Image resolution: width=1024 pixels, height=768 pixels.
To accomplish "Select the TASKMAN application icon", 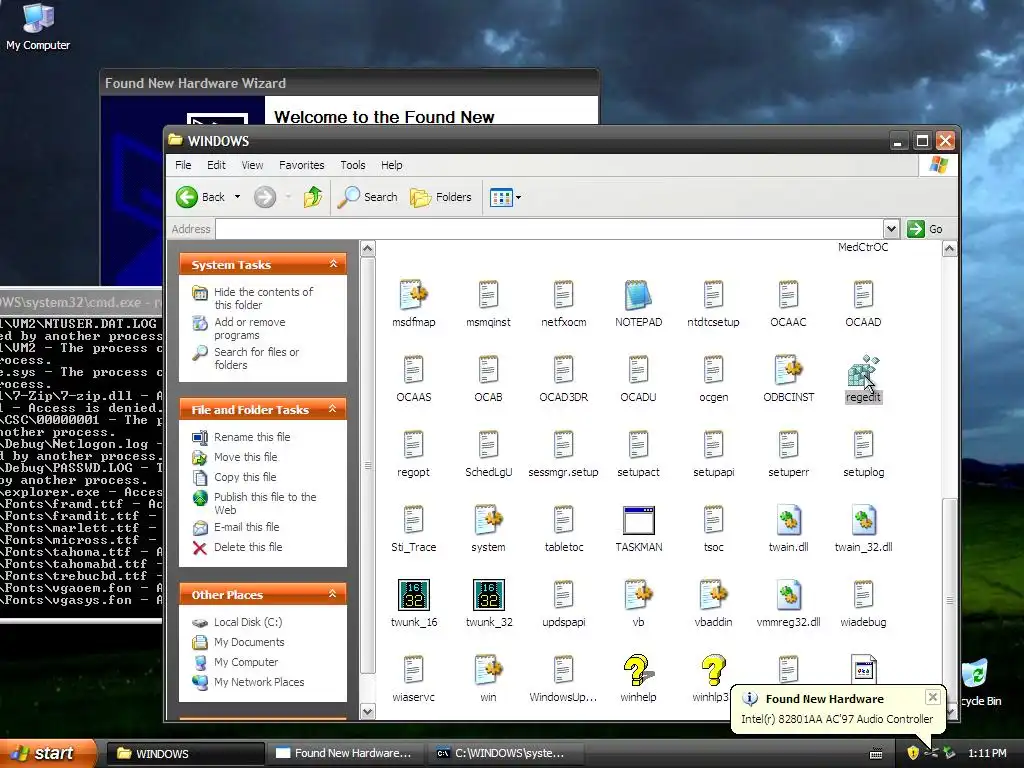I will [638, 520].
